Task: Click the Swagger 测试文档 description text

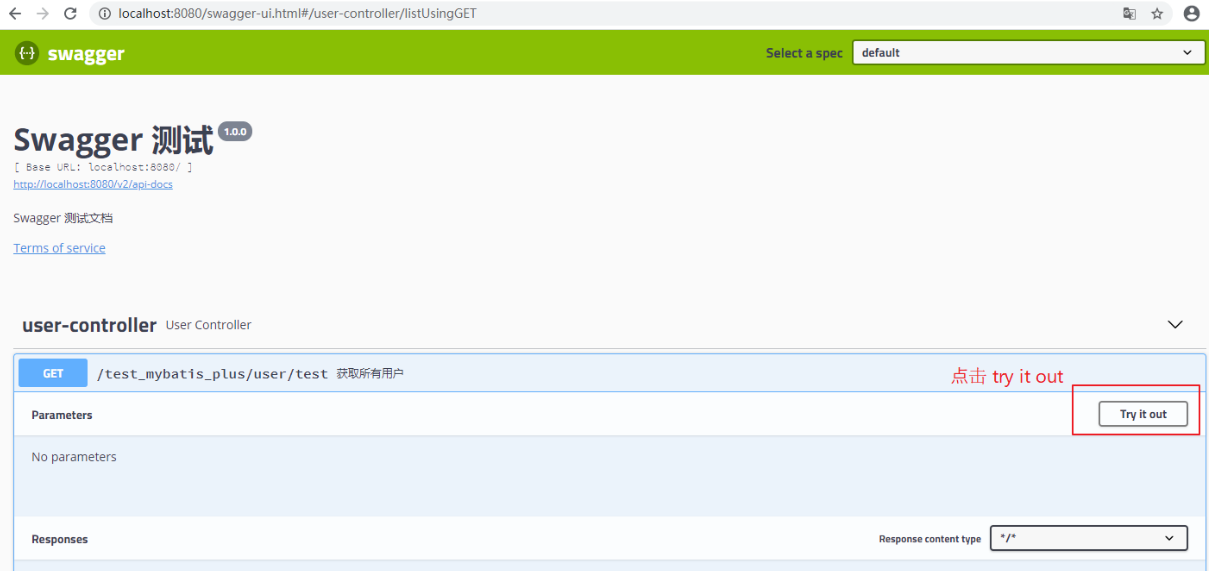Action: pyautogui.click(x=63, y=218)
